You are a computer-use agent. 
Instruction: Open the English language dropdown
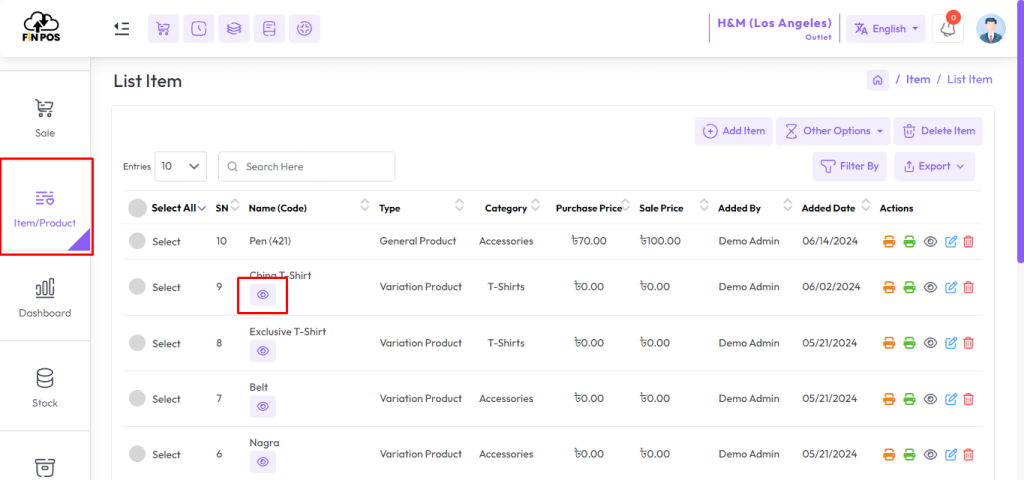click(886, 29)
